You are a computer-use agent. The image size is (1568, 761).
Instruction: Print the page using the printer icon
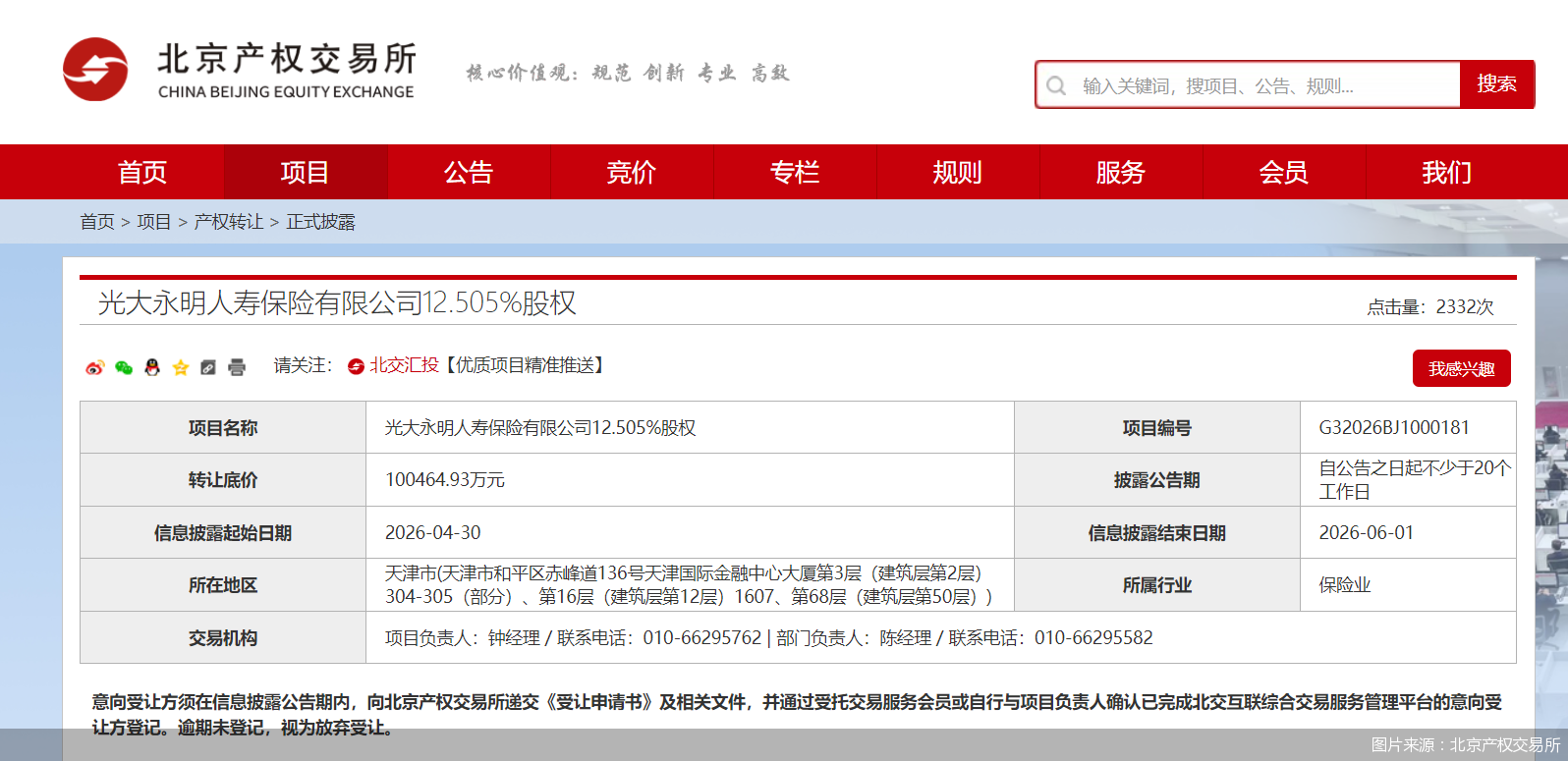tap(237, 367)
